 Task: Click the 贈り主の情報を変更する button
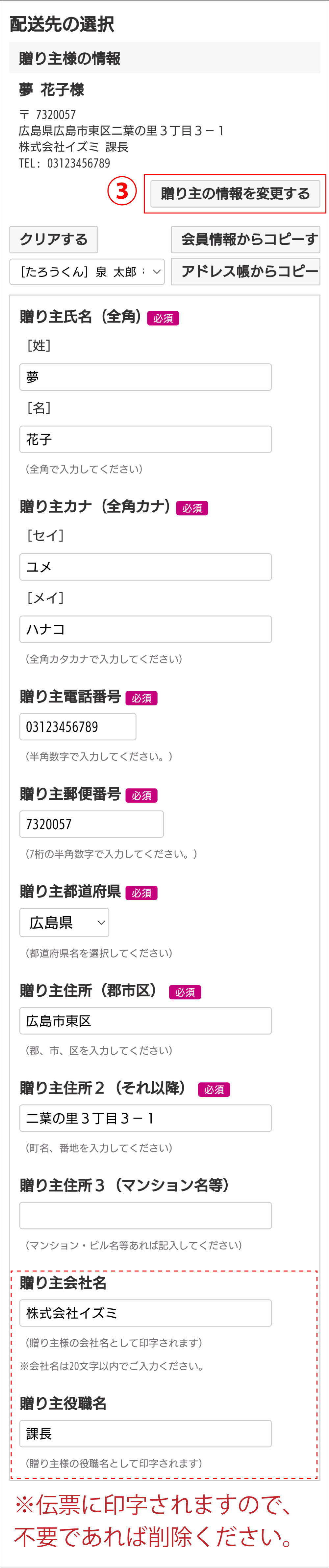tap(235, 193)
